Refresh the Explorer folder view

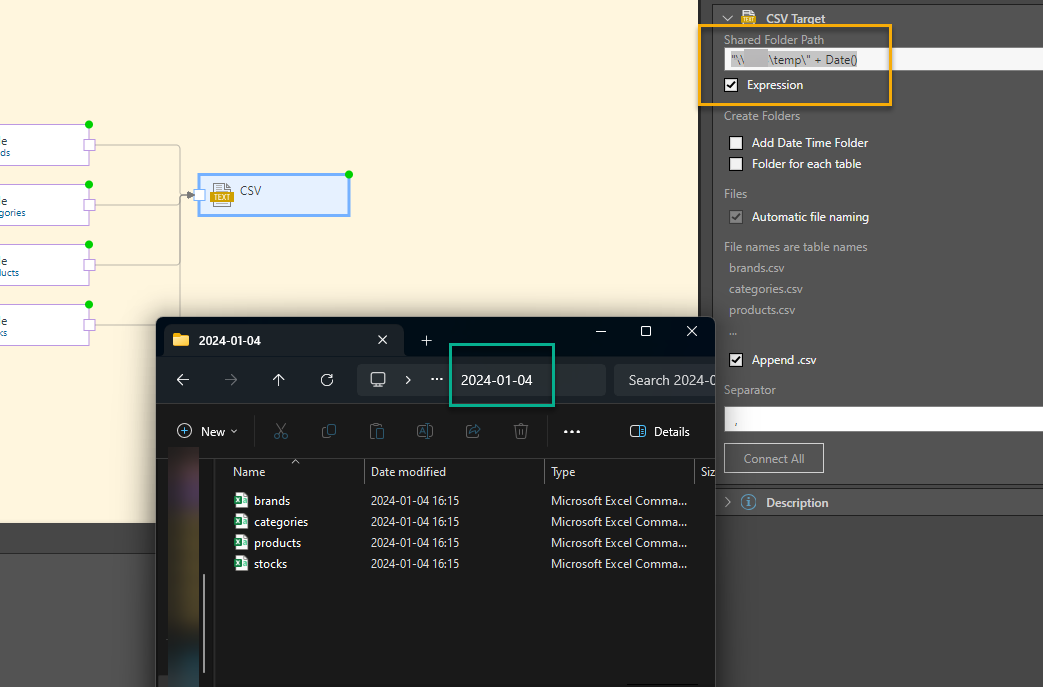coord(327,380)
